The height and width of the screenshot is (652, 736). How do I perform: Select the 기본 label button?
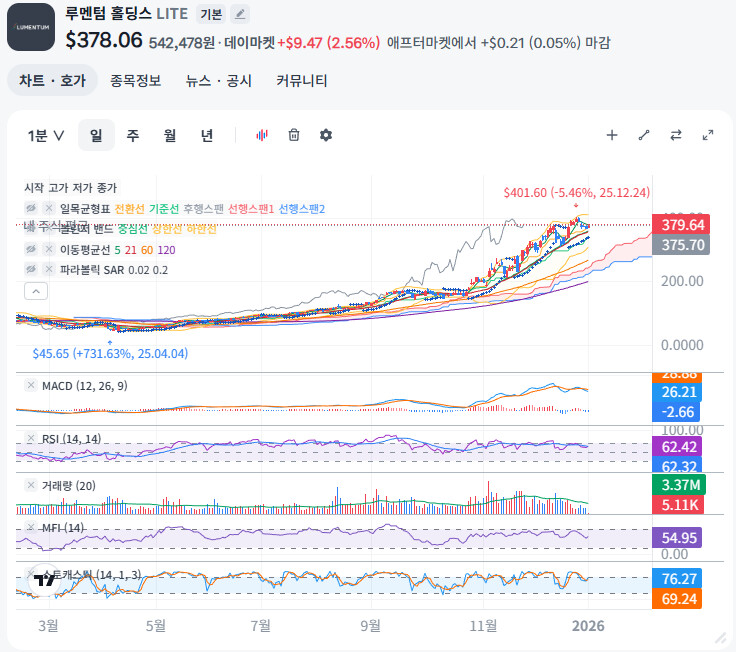pyautogui.click(x=211, y=14)
